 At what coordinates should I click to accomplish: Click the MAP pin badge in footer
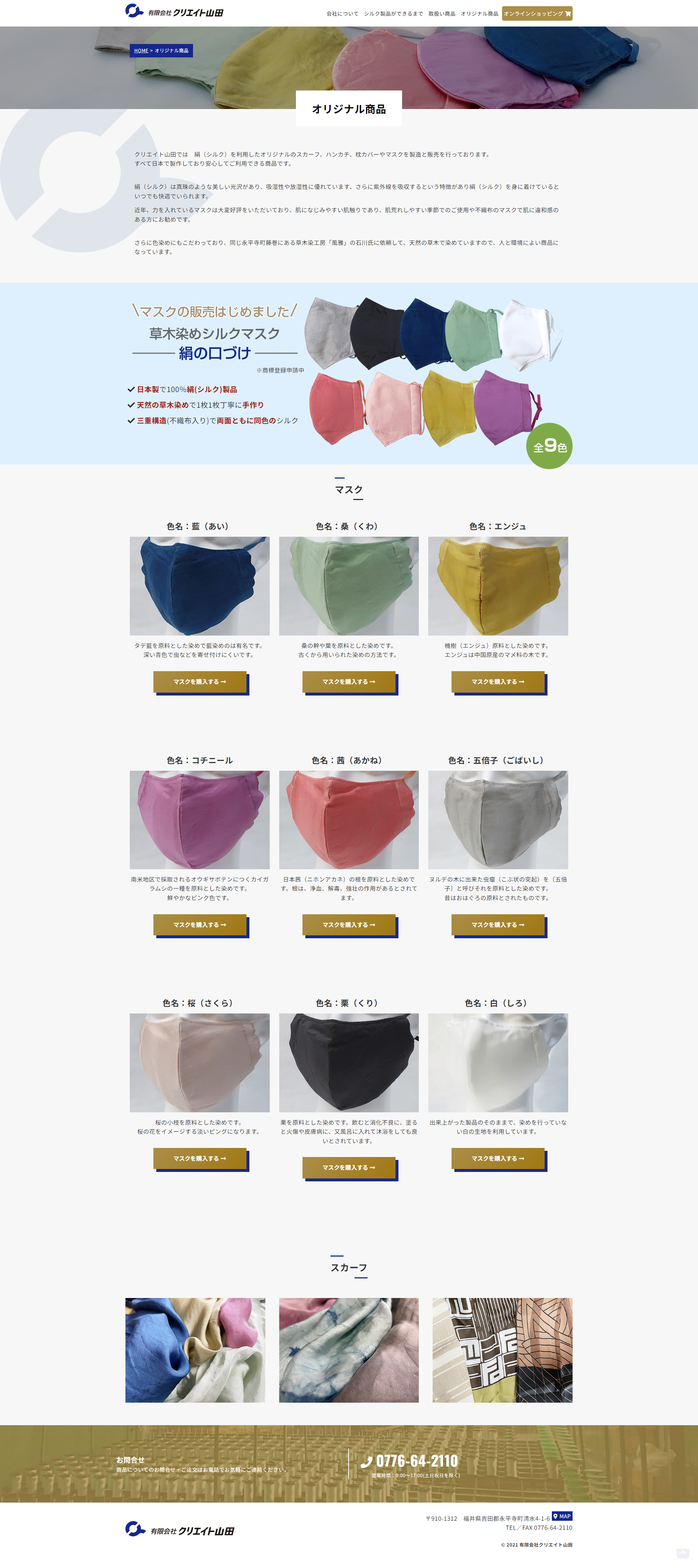tap(562, 1516)
